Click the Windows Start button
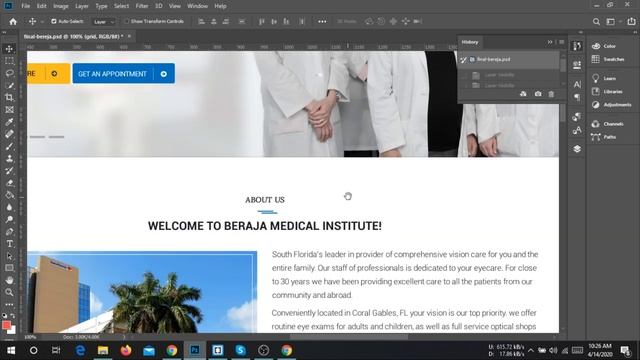This screenshot has height=360, width=640. tap(11, 350)
